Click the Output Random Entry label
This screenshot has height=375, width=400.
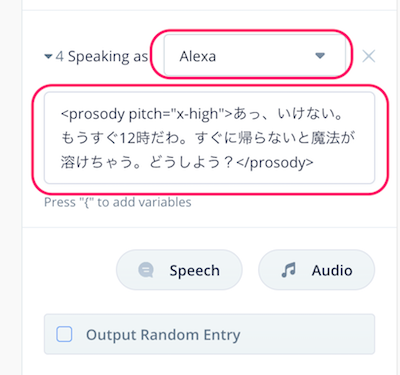click(163, 335)
